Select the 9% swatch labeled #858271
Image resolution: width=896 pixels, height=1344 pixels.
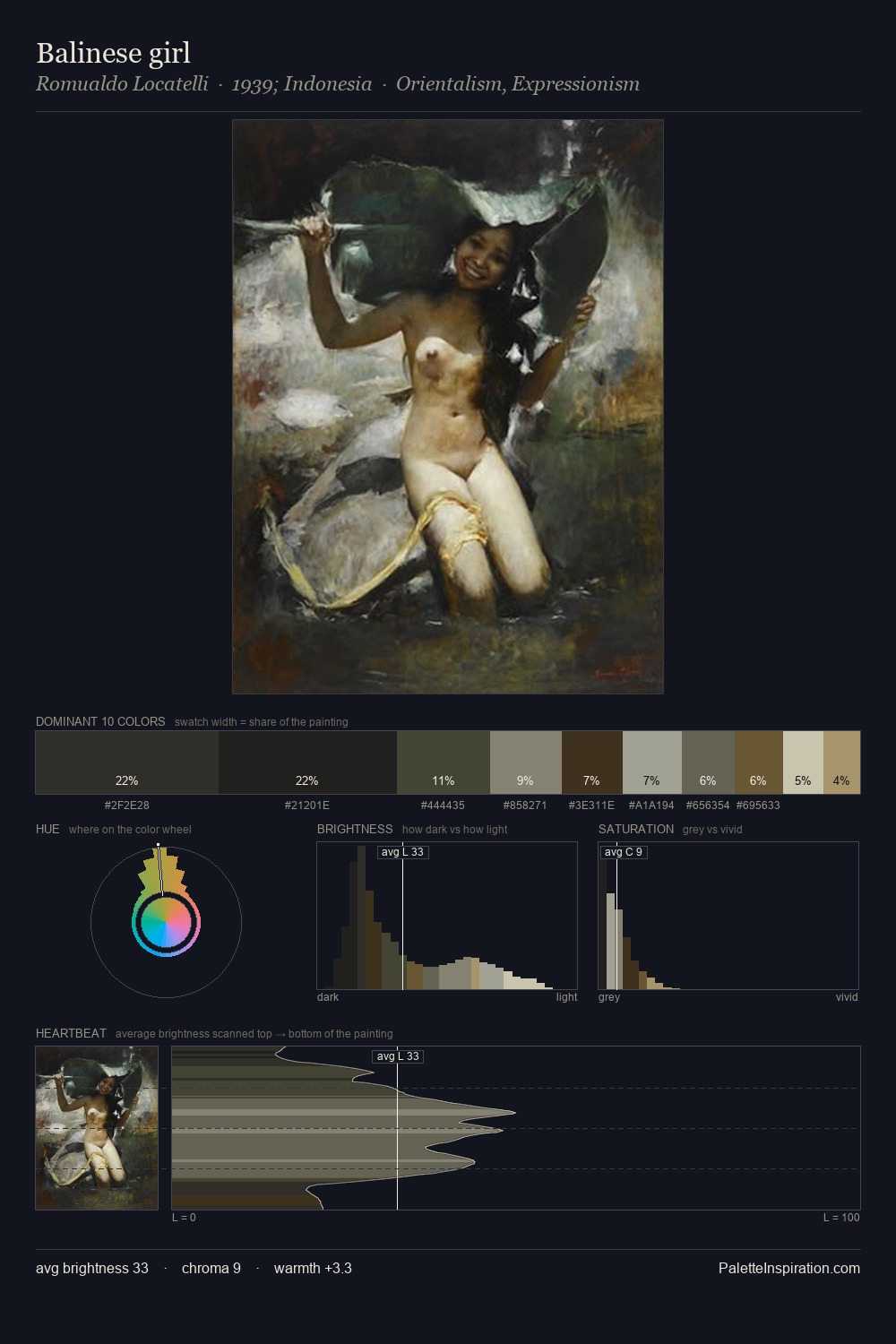(x=526, y=762)
